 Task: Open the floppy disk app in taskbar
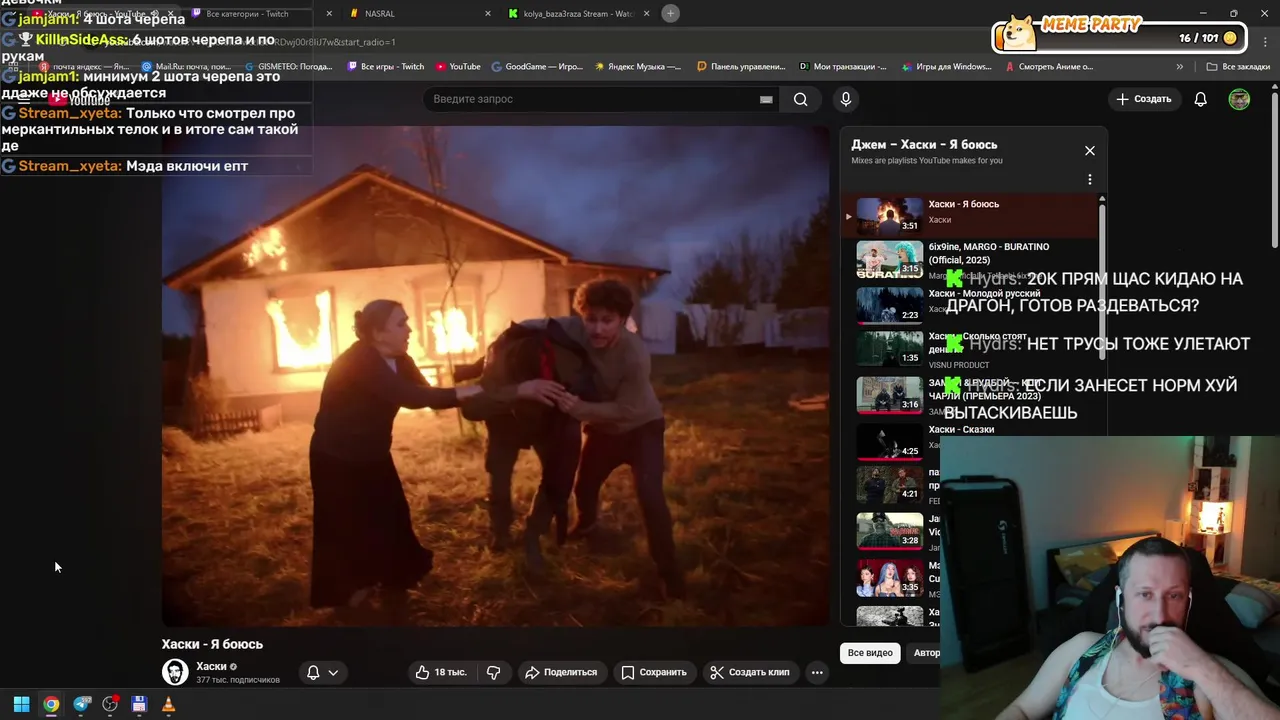139,704
